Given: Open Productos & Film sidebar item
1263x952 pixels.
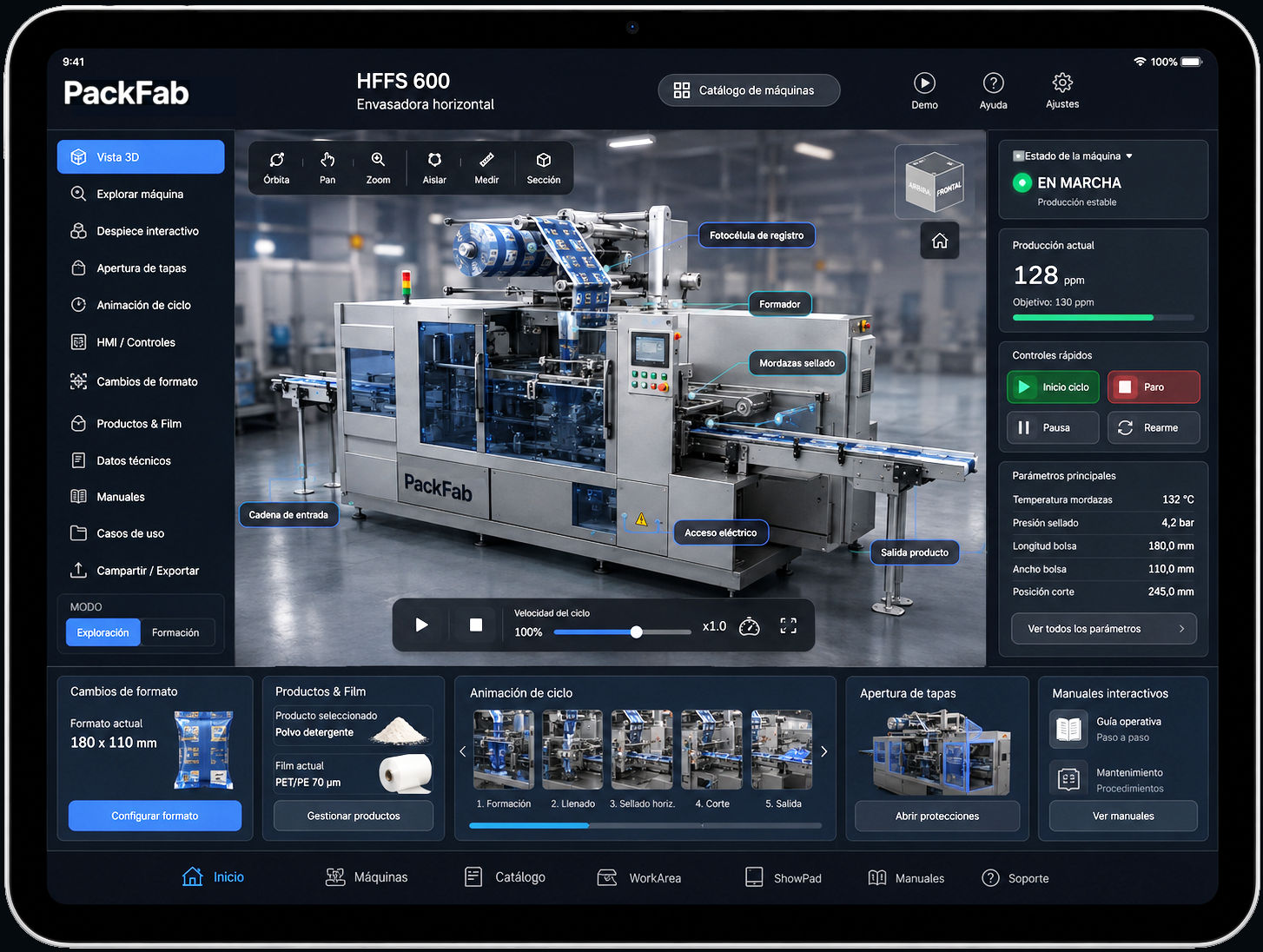Looking at the screenshot, I should [141, 424].
